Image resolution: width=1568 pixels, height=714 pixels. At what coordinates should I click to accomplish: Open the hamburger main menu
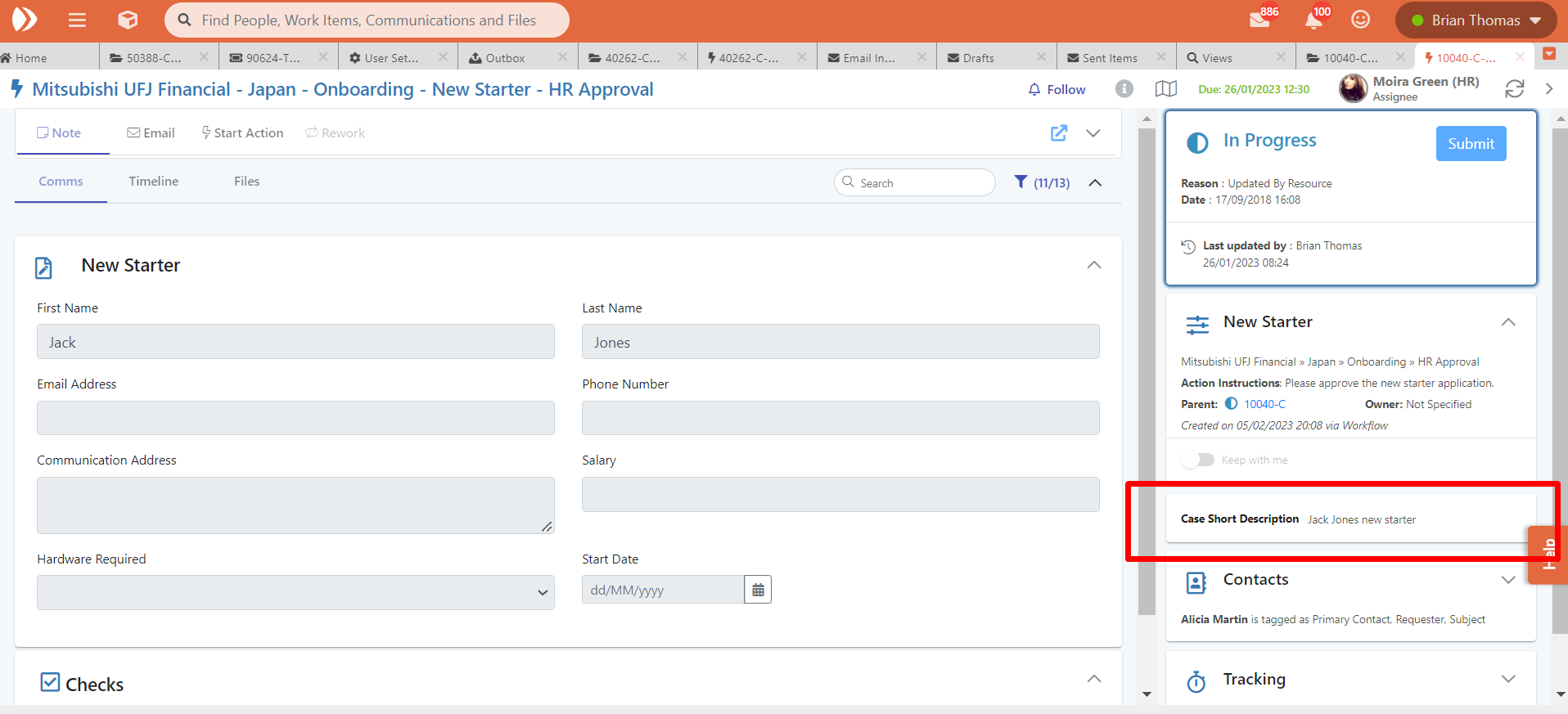(x=77, y=20)
